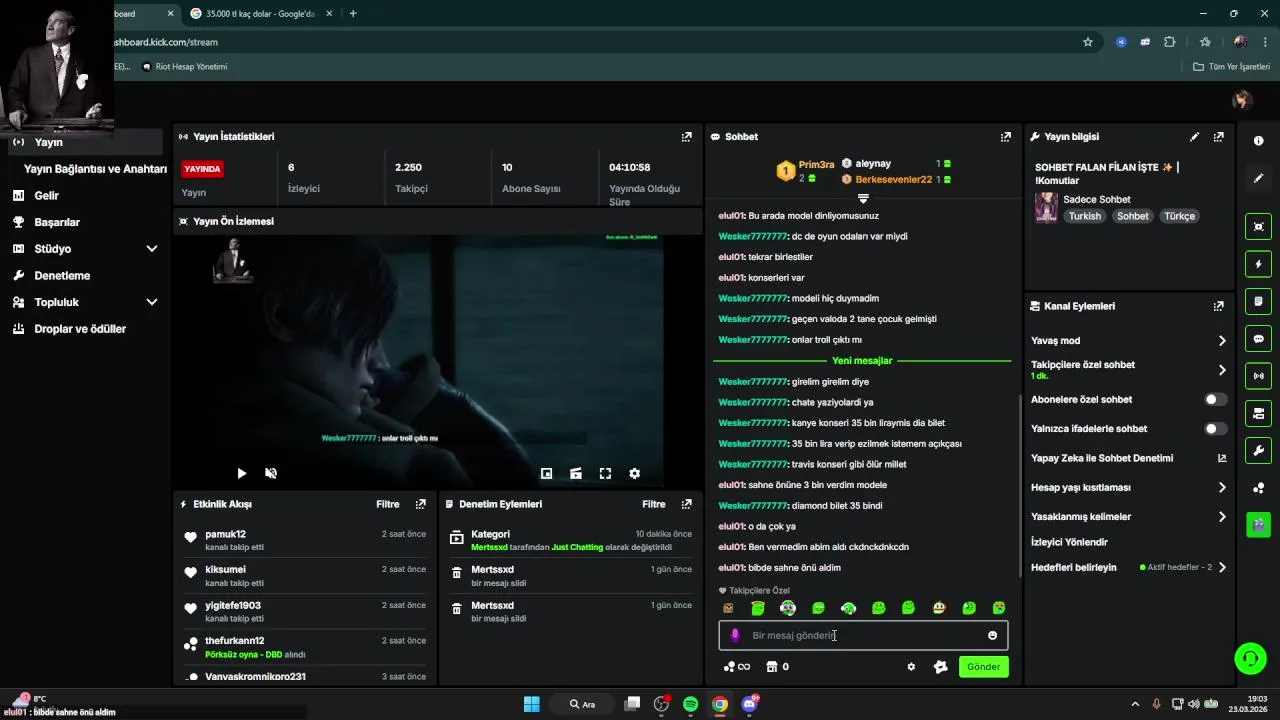The width and height of the screenshot is (1280, 720).
Task: Click the pencil edit icon in right sidebar
Action: tap(1258, 178)
